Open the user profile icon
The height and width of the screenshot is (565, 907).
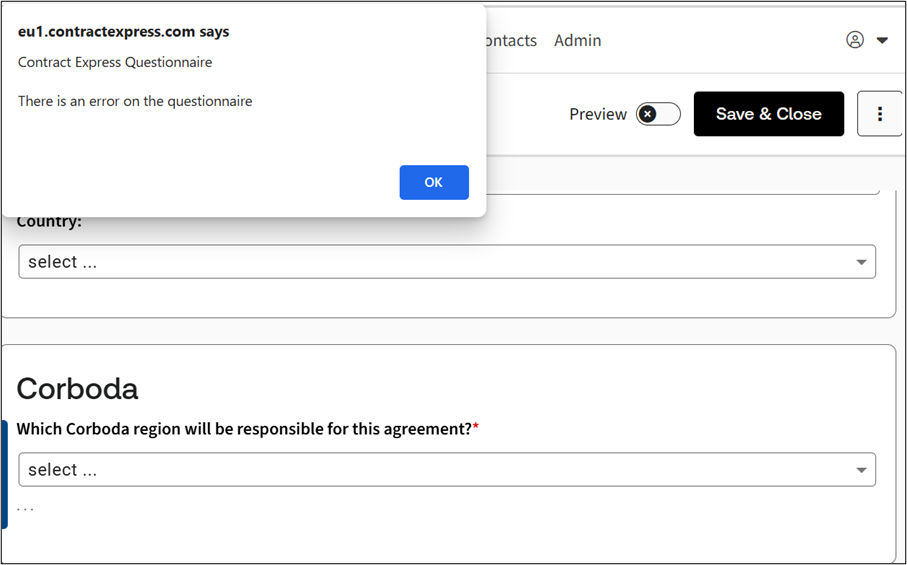[854, 40]
